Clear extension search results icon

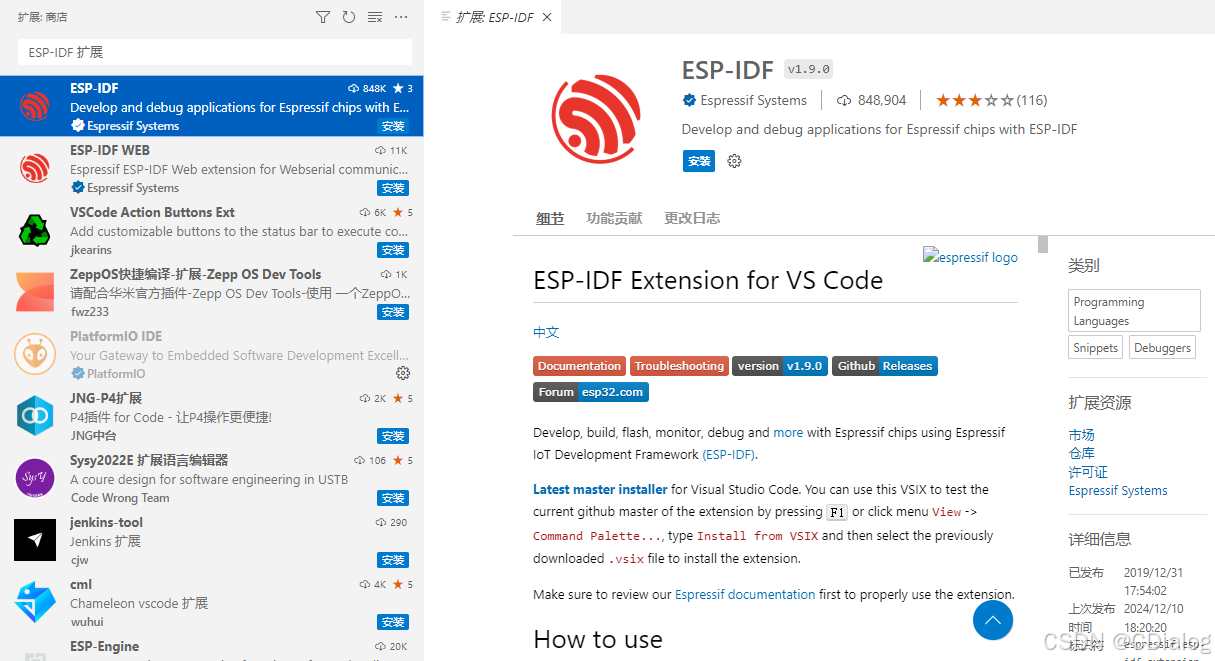[x=375, y=17]
